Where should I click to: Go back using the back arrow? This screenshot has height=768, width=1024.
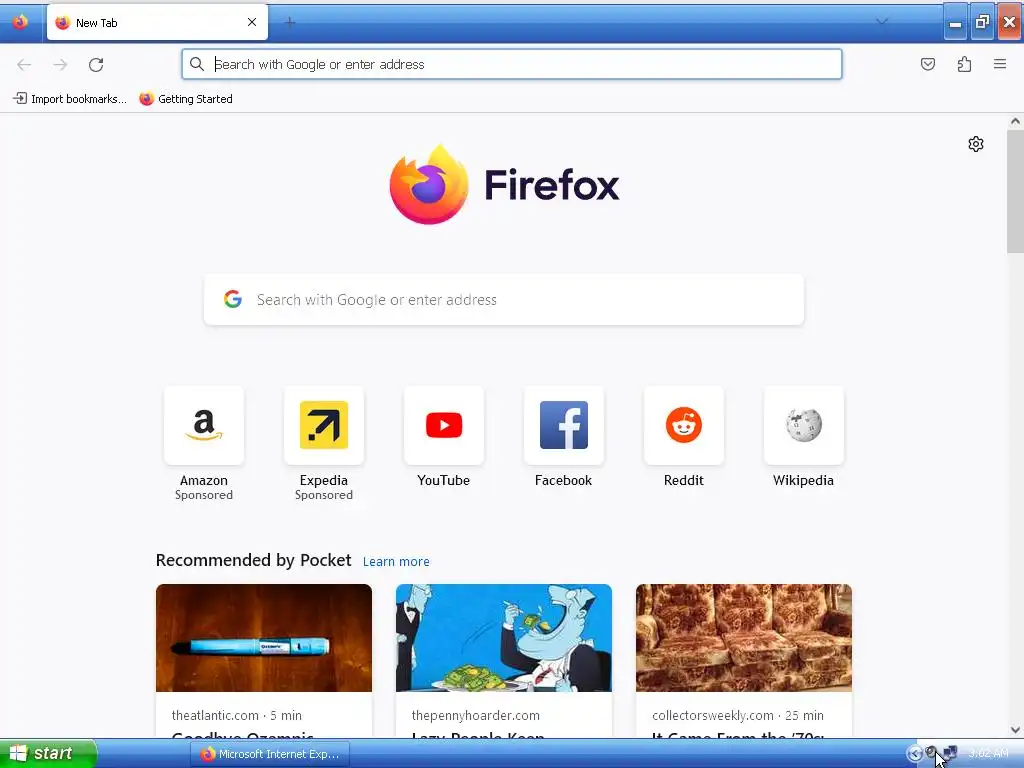(24, 64)
